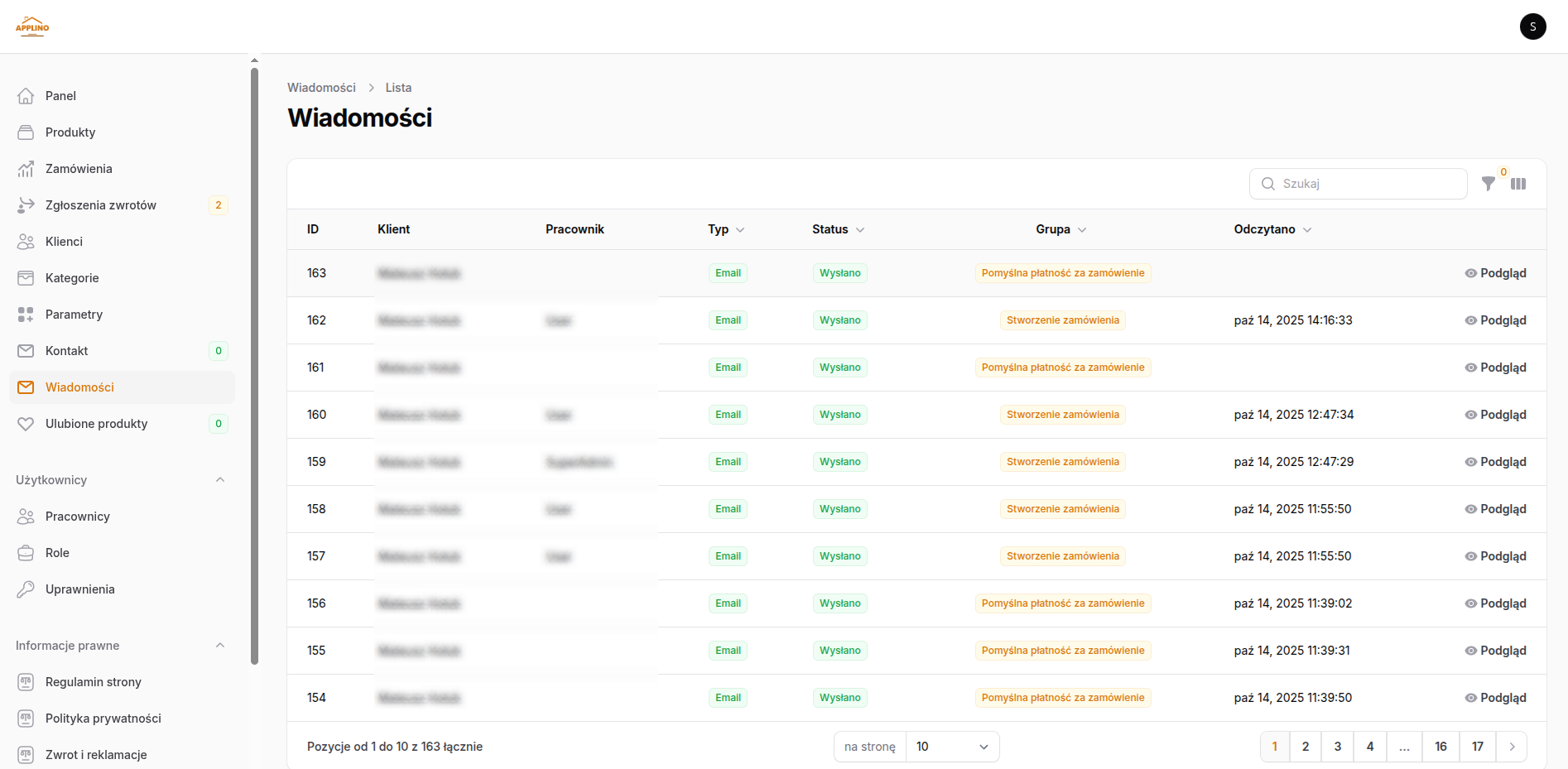
Task: Open Panel from the sidebar home icon
Action: [x=26, y=96]
